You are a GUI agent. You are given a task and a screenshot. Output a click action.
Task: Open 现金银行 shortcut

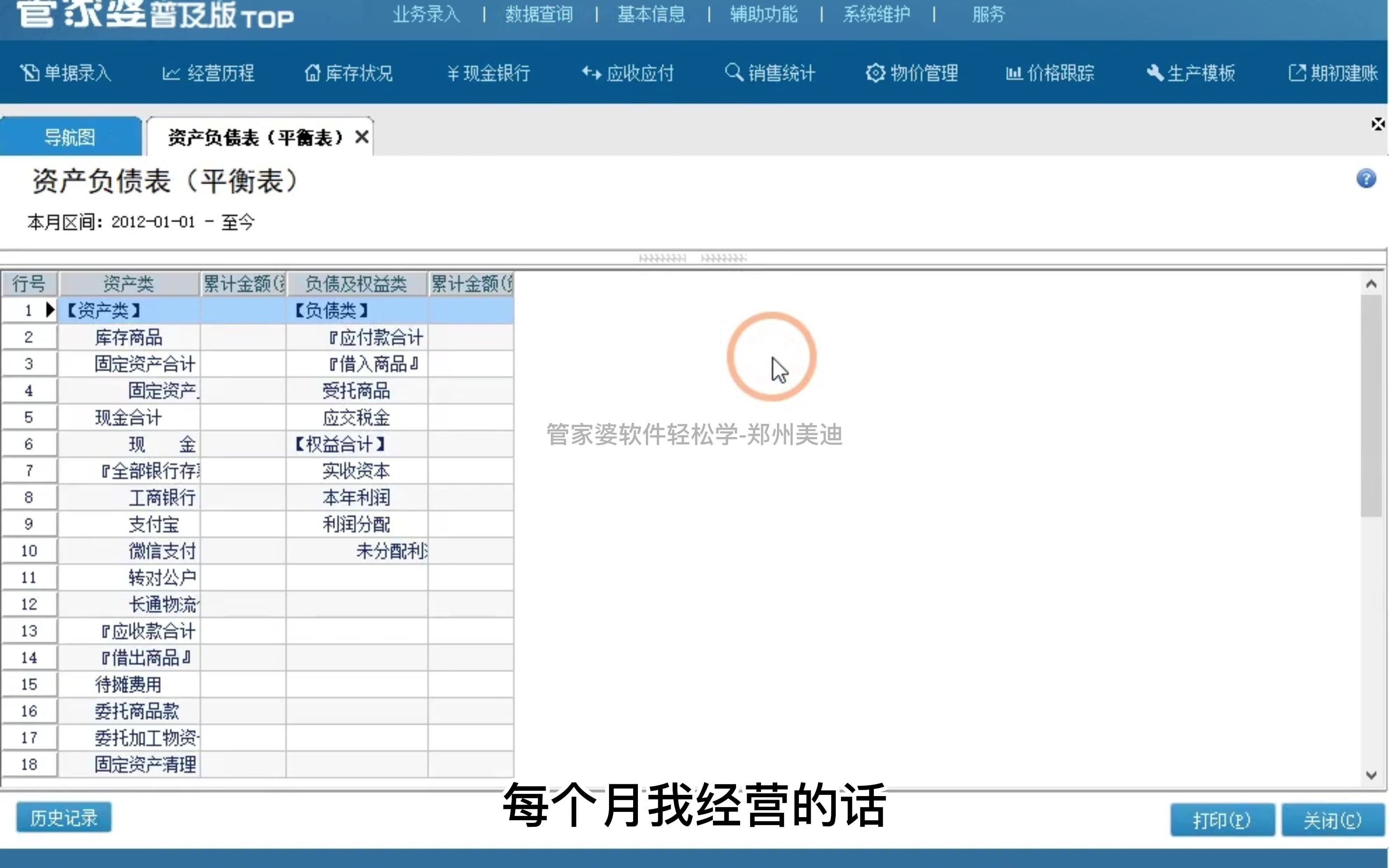point(488,73)
